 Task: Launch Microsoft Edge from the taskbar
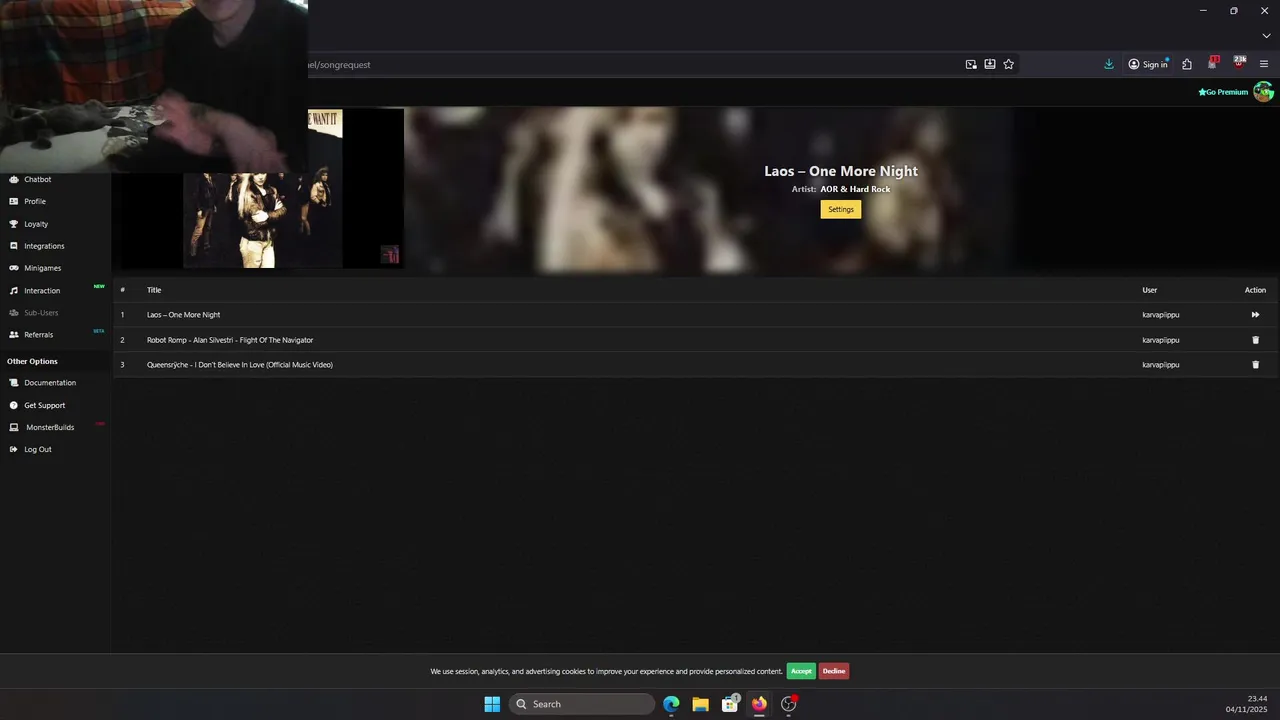[x=671, y=704]
